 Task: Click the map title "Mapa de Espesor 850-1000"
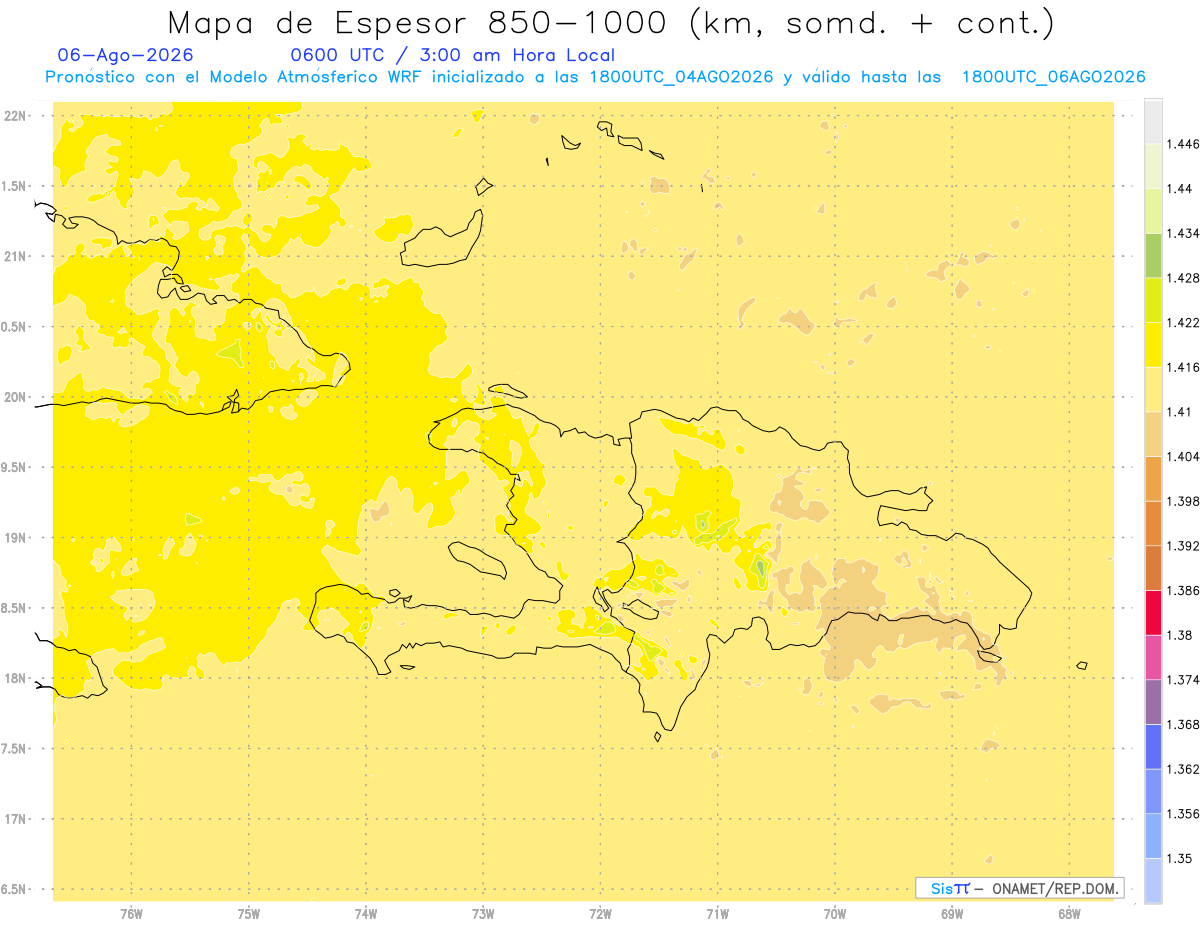420,22
